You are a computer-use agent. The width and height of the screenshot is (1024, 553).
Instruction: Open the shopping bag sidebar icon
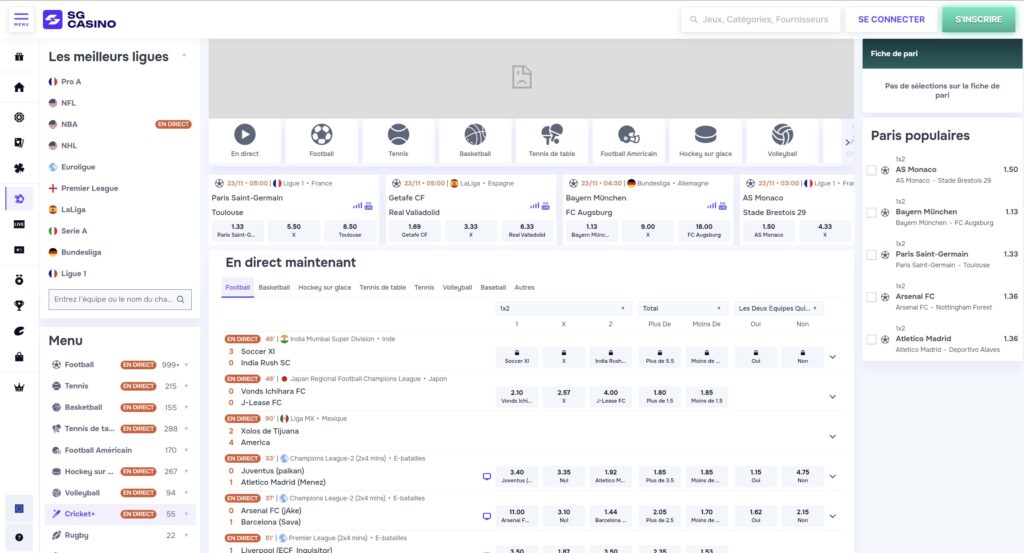coord(19,356)
